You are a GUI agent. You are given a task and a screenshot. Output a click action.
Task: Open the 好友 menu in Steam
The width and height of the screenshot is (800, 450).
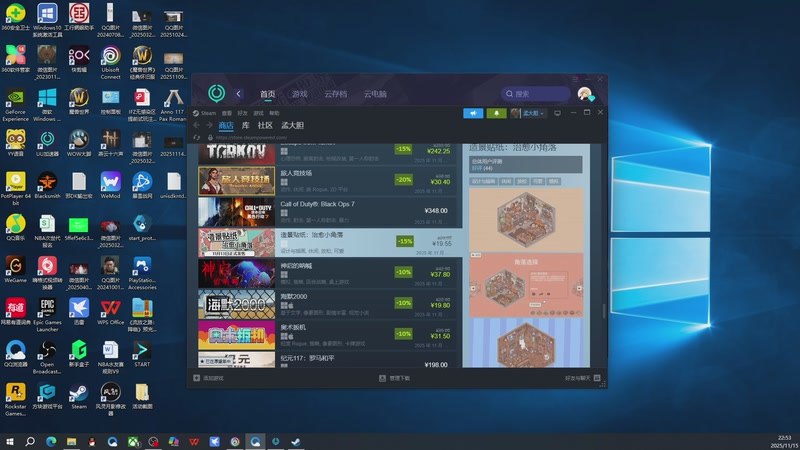[242, 113]
